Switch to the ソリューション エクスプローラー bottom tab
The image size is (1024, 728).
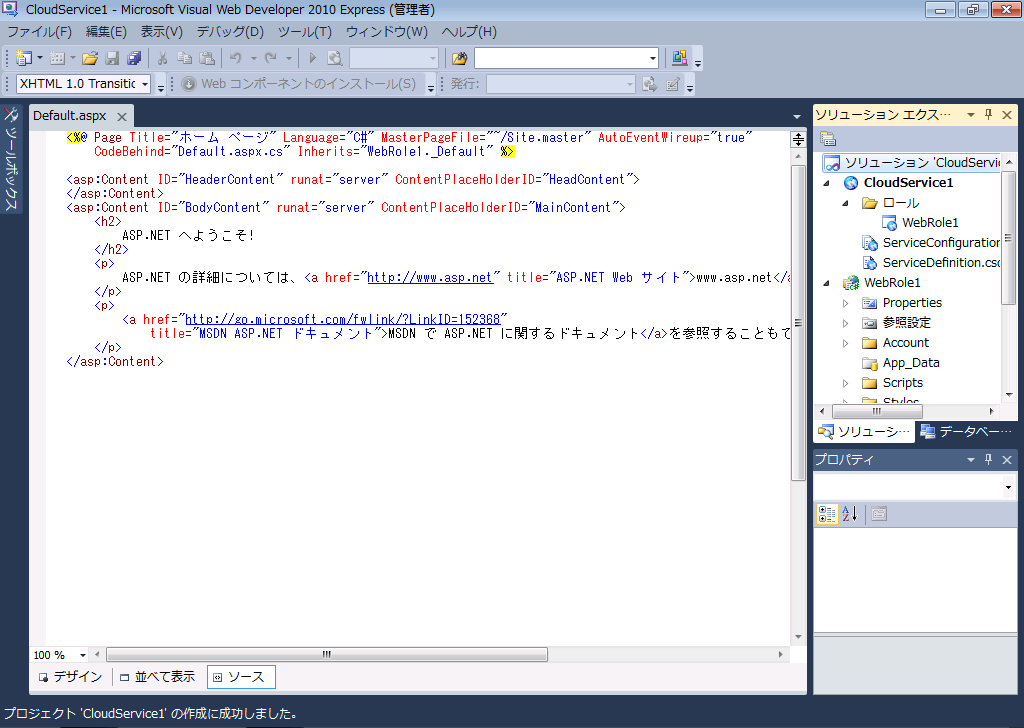click(x=865, y=432)
